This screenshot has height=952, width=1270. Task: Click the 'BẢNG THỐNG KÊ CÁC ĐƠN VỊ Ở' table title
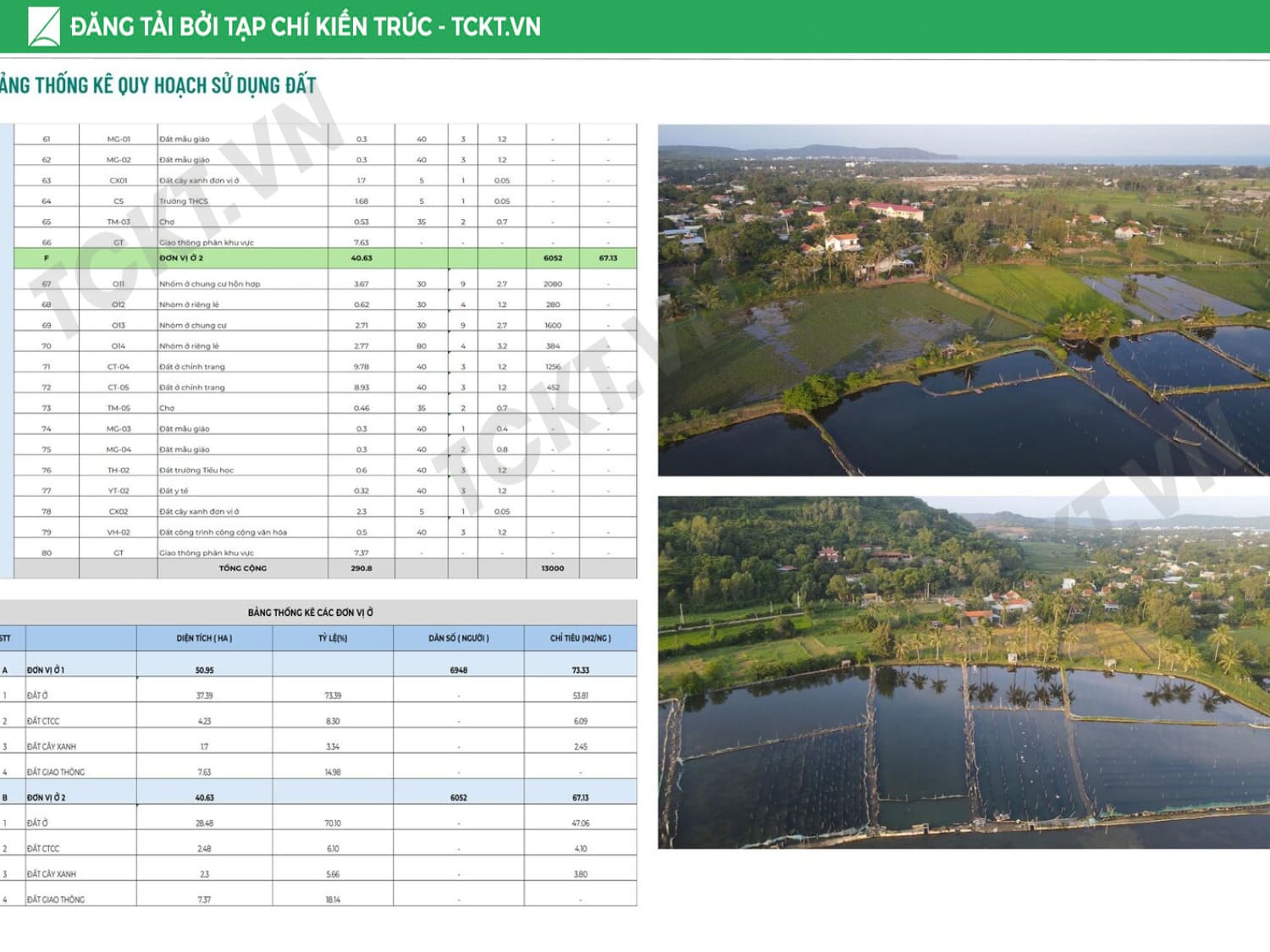[310, 613]
